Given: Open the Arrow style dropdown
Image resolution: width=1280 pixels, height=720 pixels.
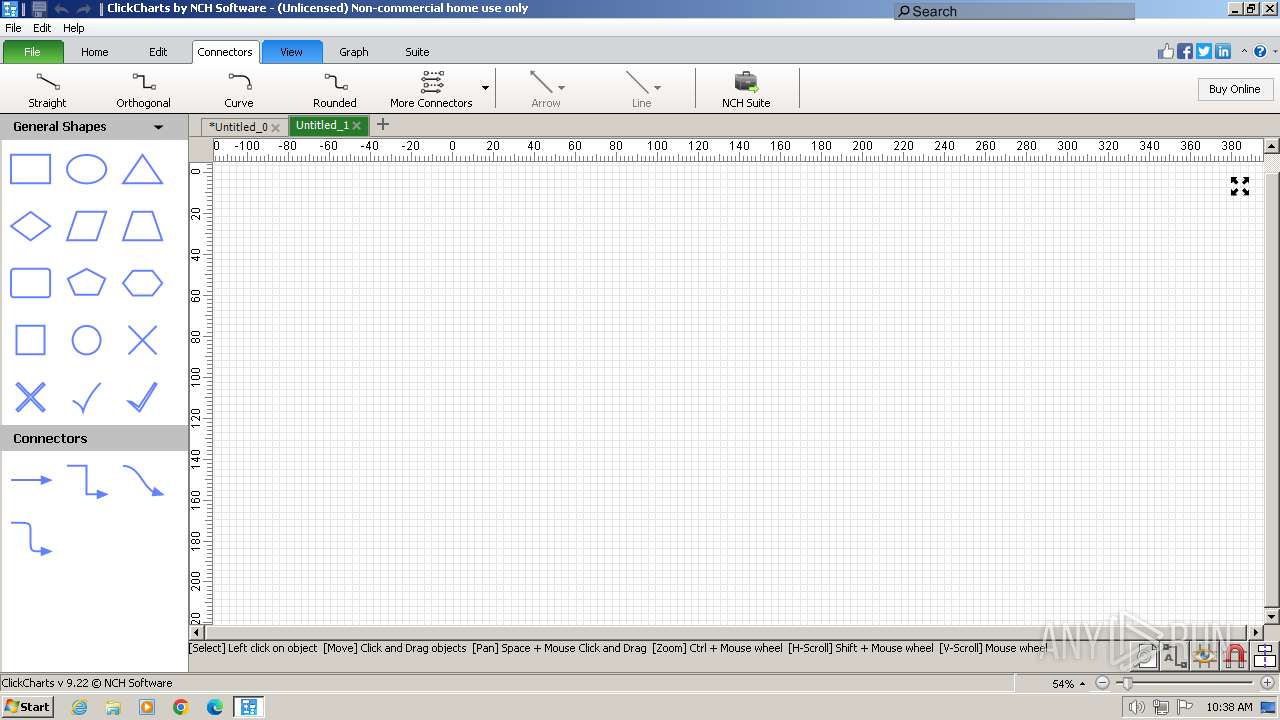Looking at the screenshot, I should click(561, 88).
